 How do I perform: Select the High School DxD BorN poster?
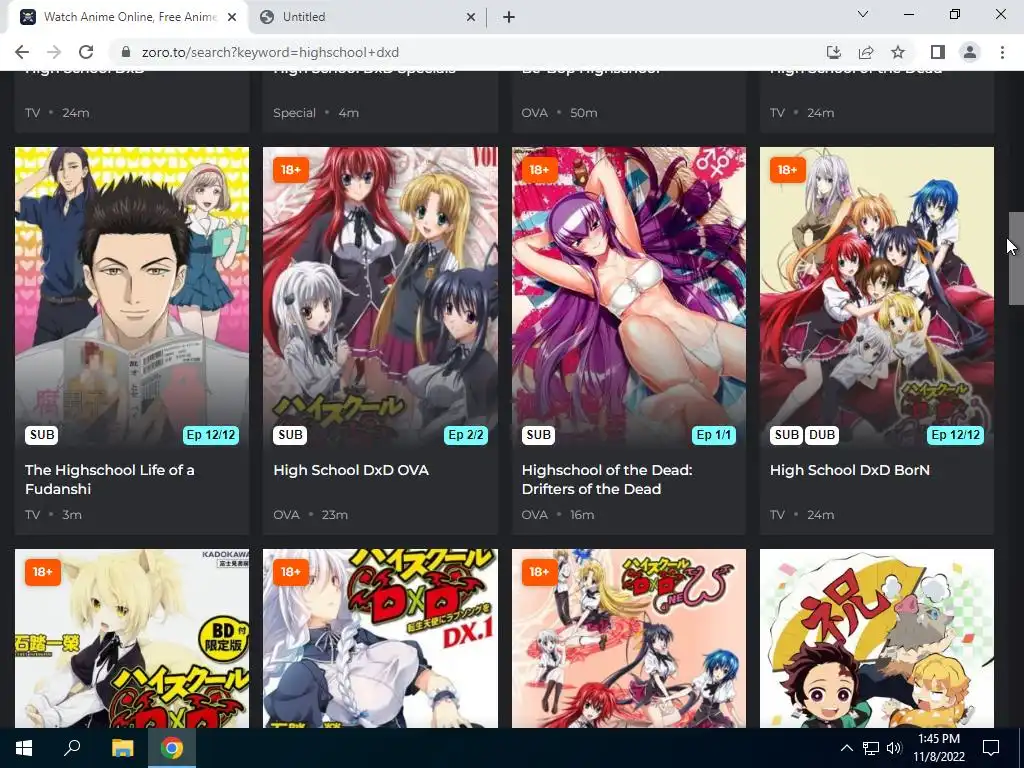click(877, 297)
